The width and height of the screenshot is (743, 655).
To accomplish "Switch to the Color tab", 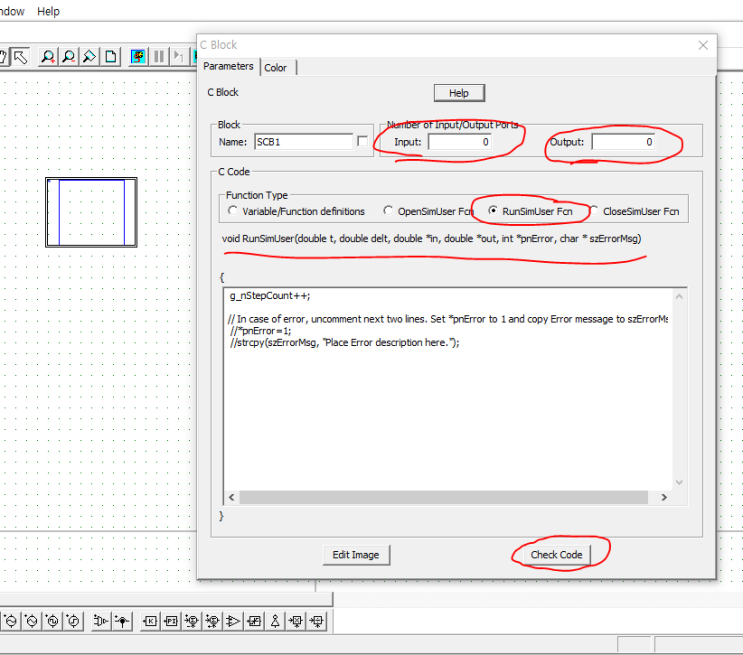I will click(276, 68).
